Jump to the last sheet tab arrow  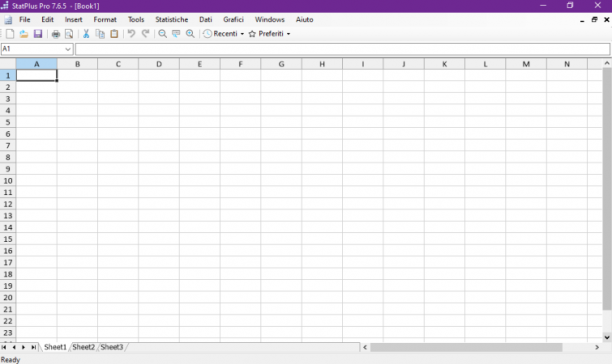(x=34, y=347)
